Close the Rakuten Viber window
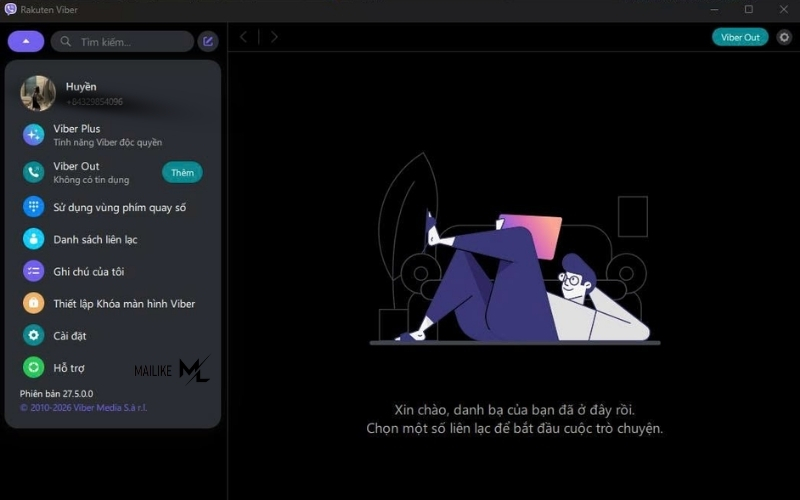Viewport: 800px width, 500px height. [x=784, y=9]
